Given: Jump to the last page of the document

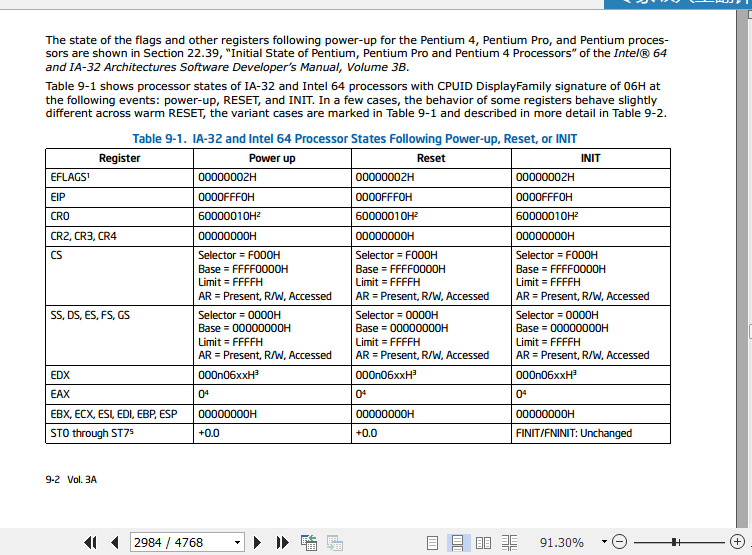Looking at the screenshot, I should pyautogui.click(x=282, y=543).
